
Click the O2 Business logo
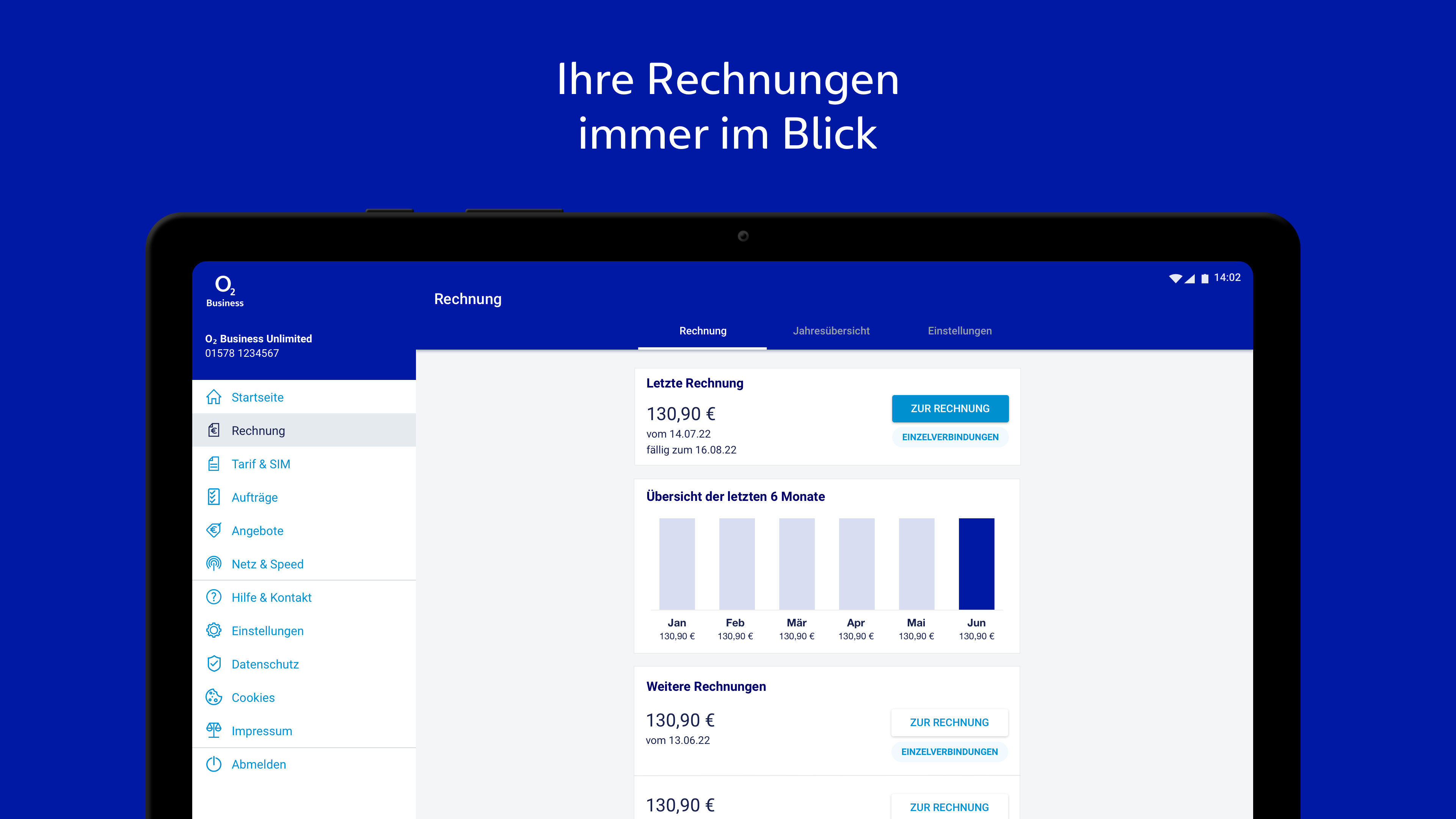click(225, 291)
